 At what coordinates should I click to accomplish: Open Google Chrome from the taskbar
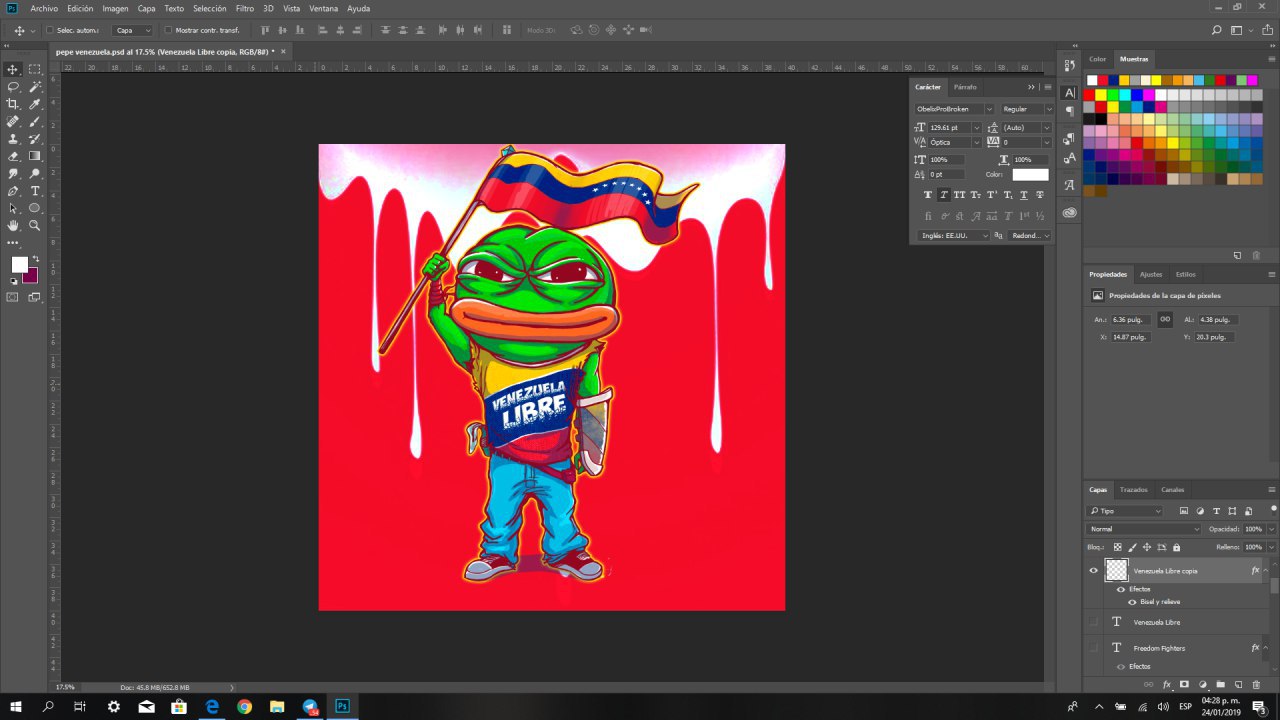point(245,706)
